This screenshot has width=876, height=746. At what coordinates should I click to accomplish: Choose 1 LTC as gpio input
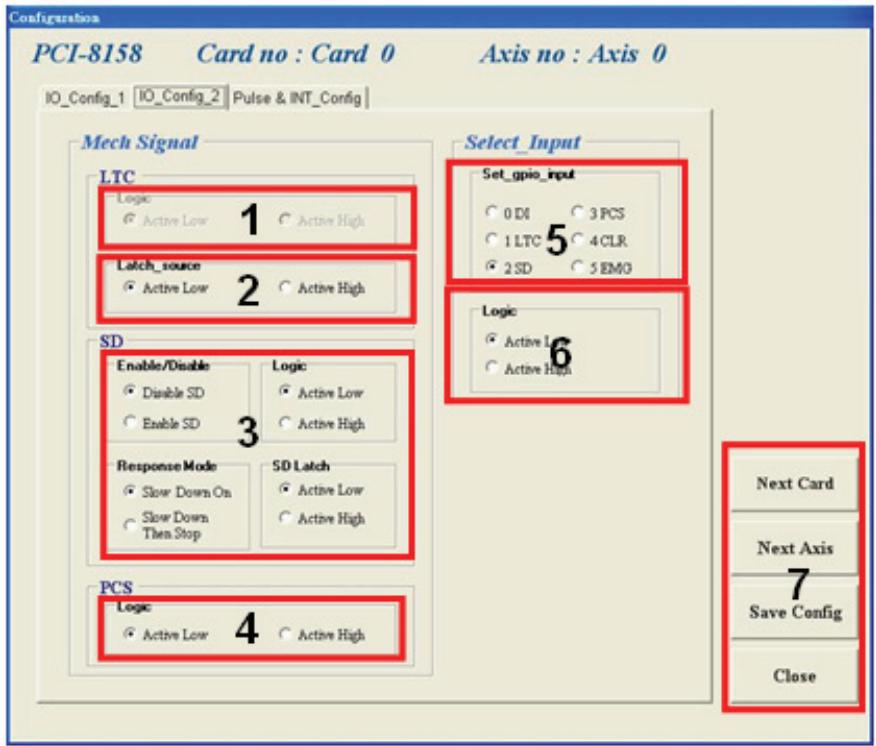pyautogui.click(x=513, y=241)
